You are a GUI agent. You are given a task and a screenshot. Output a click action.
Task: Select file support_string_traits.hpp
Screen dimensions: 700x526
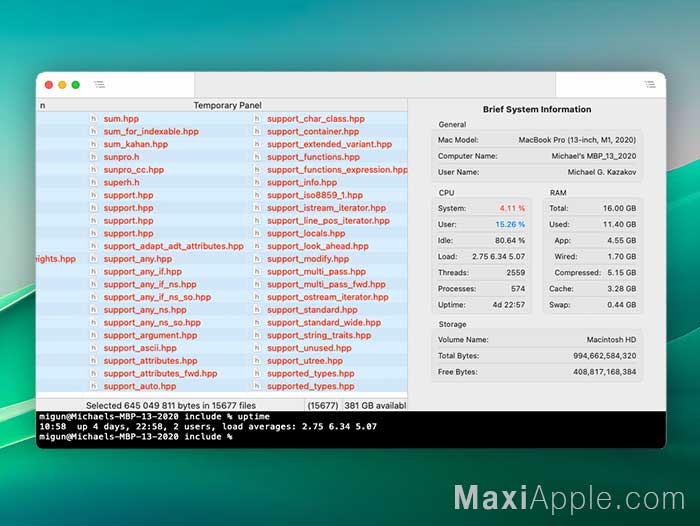coord(319,335)
